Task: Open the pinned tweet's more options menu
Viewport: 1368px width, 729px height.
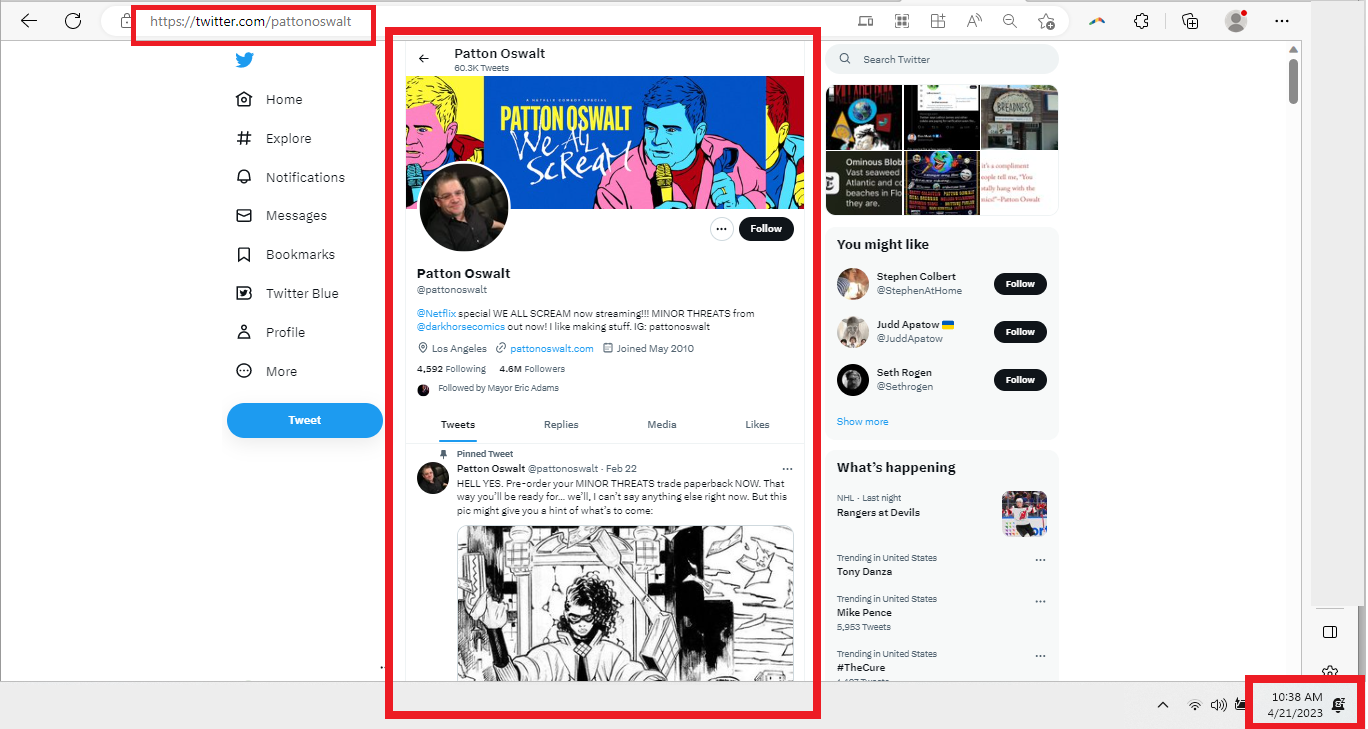Action: coord(787,469)
